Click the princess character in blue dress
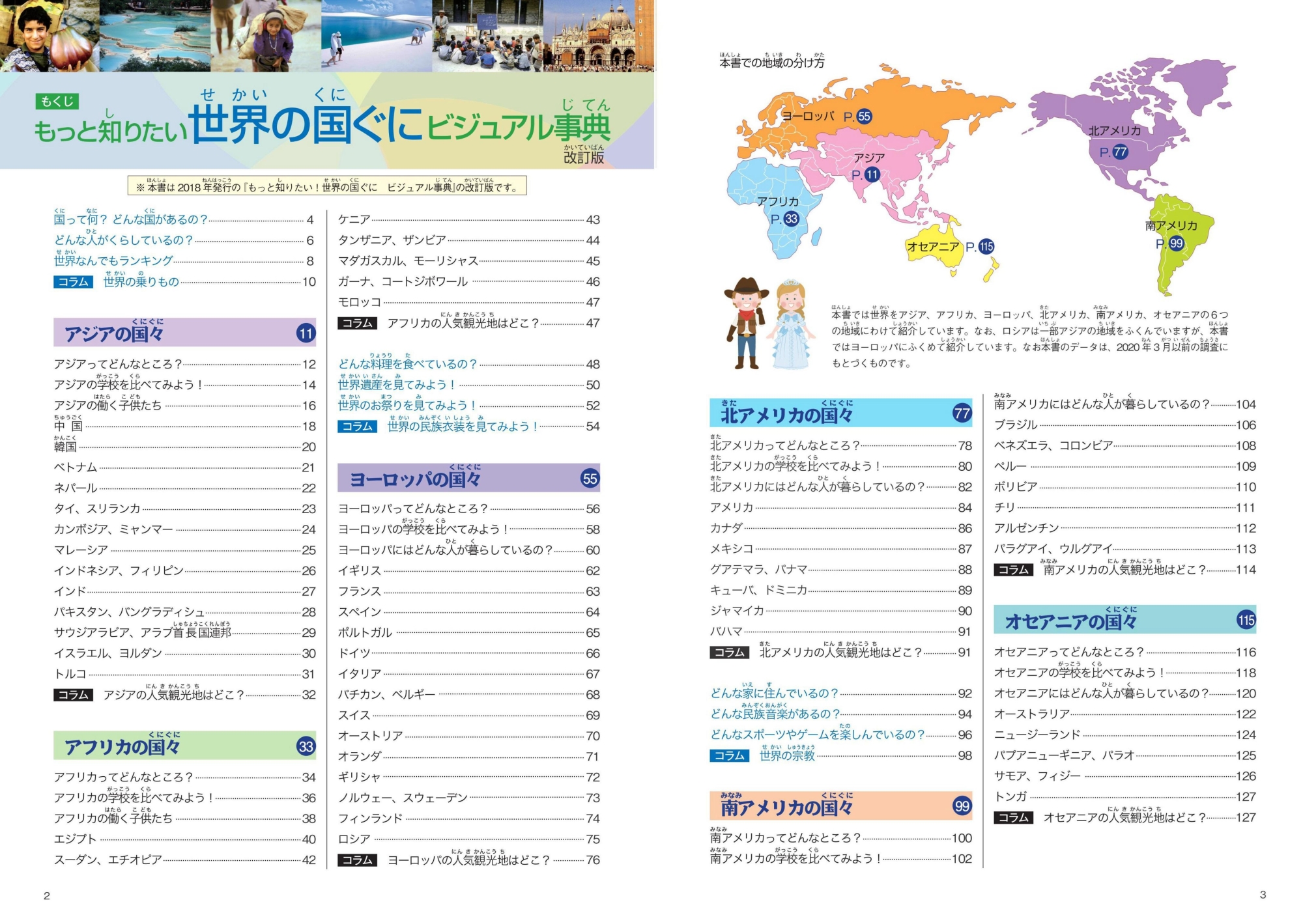Screen dimensions: 1303x924 pos(790,324)
